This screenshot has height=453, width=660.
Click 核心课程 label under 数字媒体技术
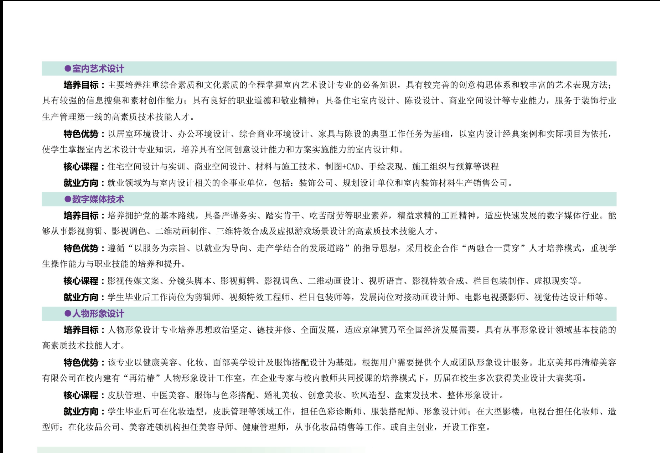point(83,280)
